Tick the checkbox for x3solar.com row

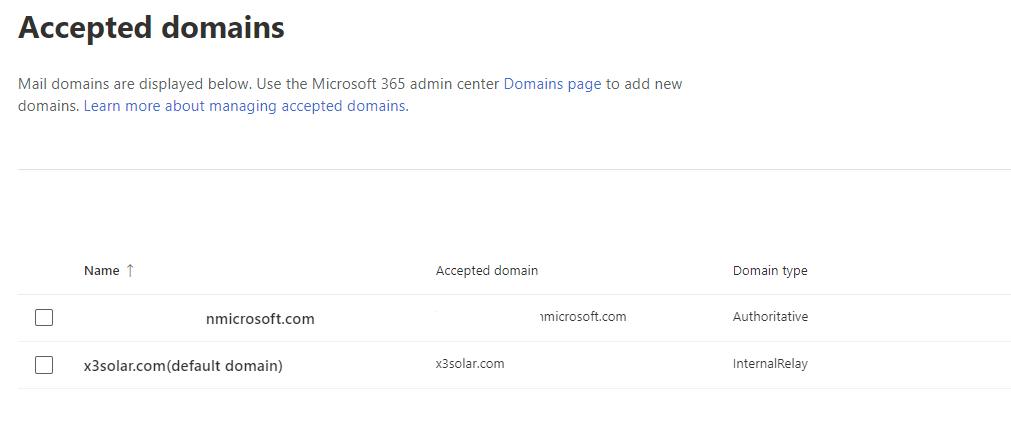coord(44,365)
